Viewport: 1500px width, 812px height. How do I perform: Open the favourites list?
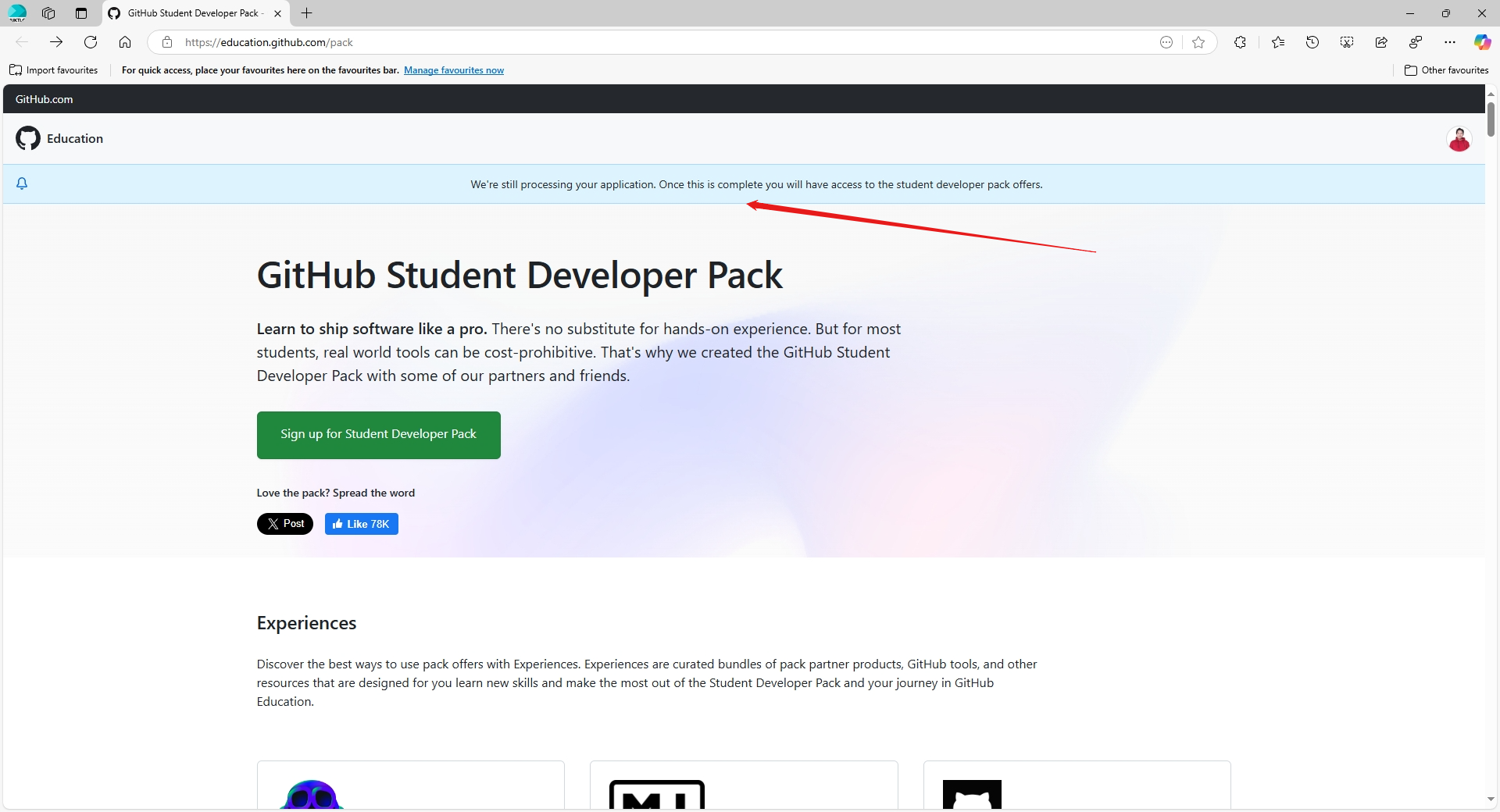(x=1278, y=42)
